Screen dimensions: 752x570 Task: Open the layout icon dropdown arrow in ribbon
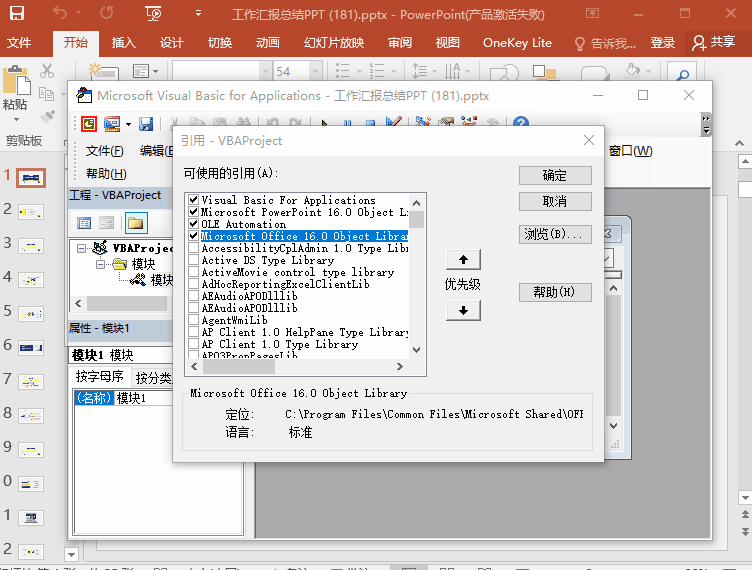pos(155,72)
